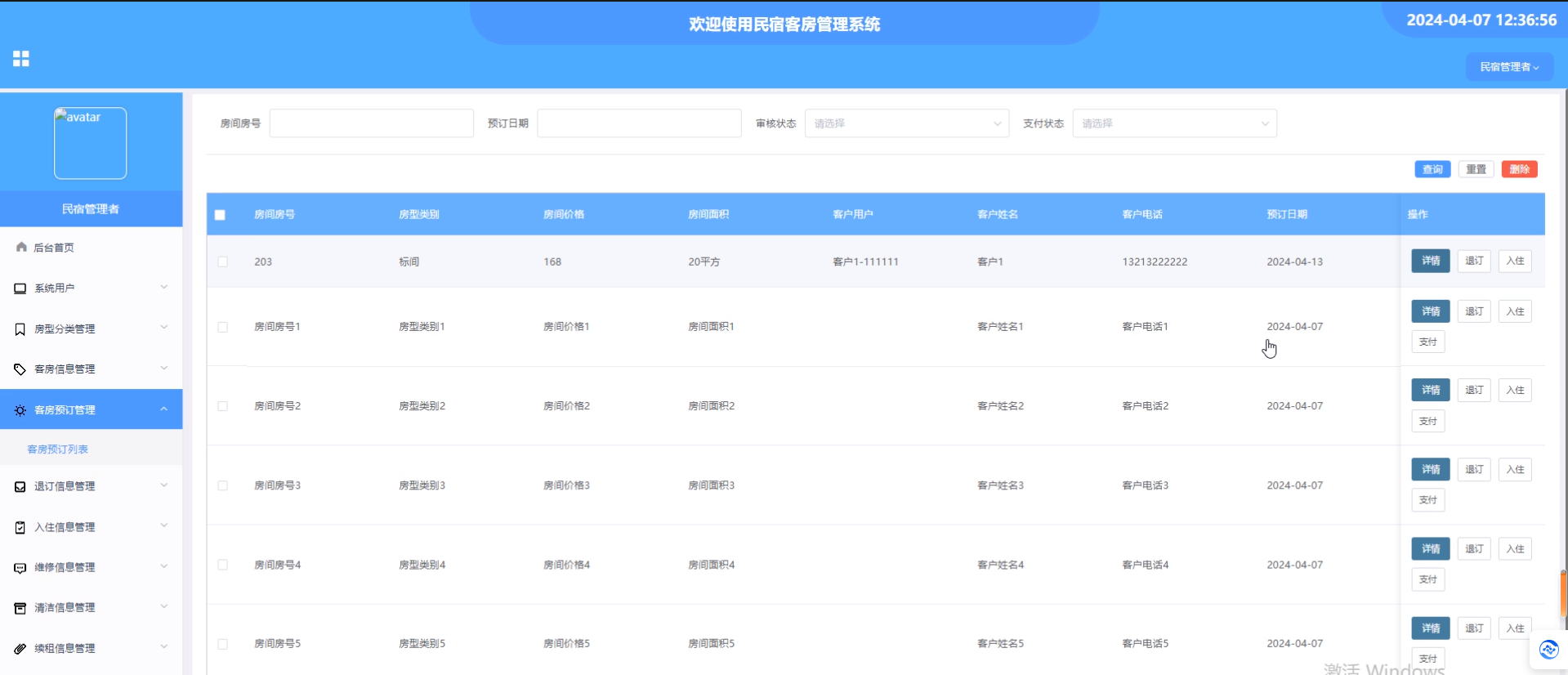Click 支付 for 房间房号1 row
Screen dimensions: 1568x675
[x=1428, y=342]
